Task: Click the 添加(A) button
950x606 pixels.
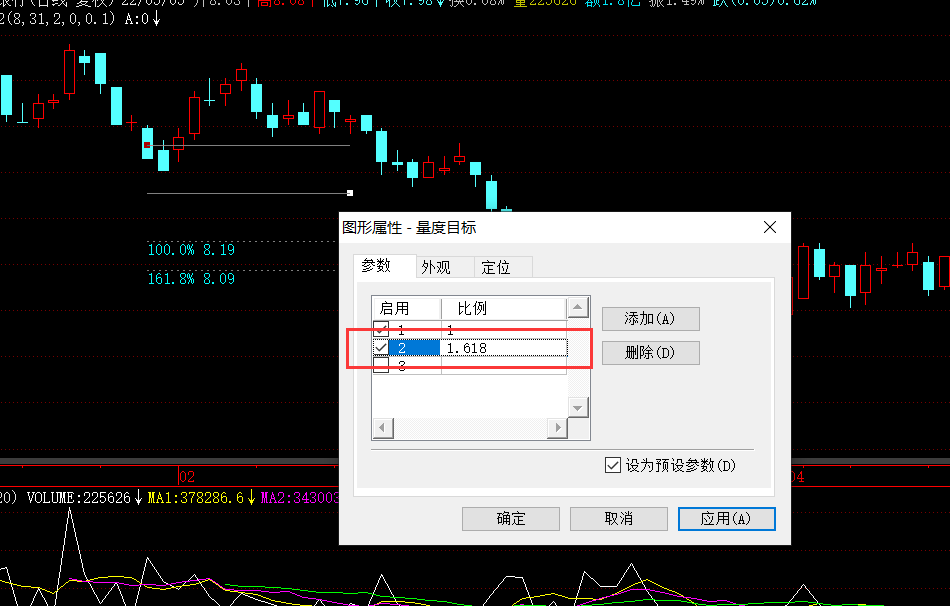Action: (x=651, y=319)
